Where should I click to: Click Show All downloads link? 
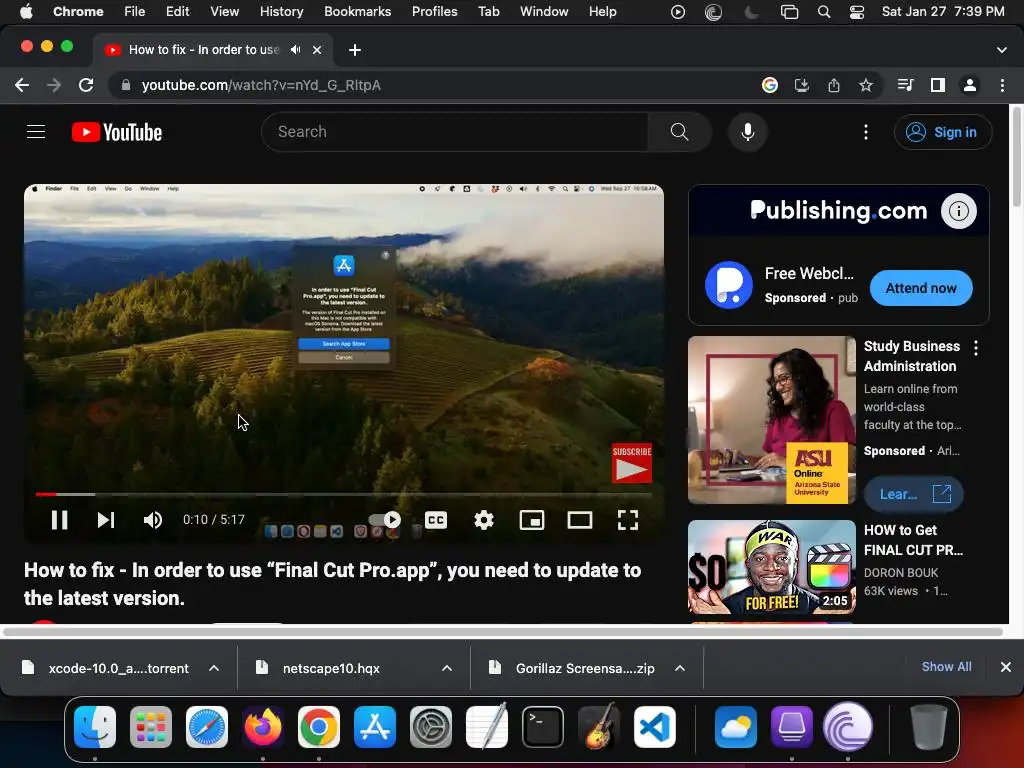pyautogui.click(x=946, y=667)
